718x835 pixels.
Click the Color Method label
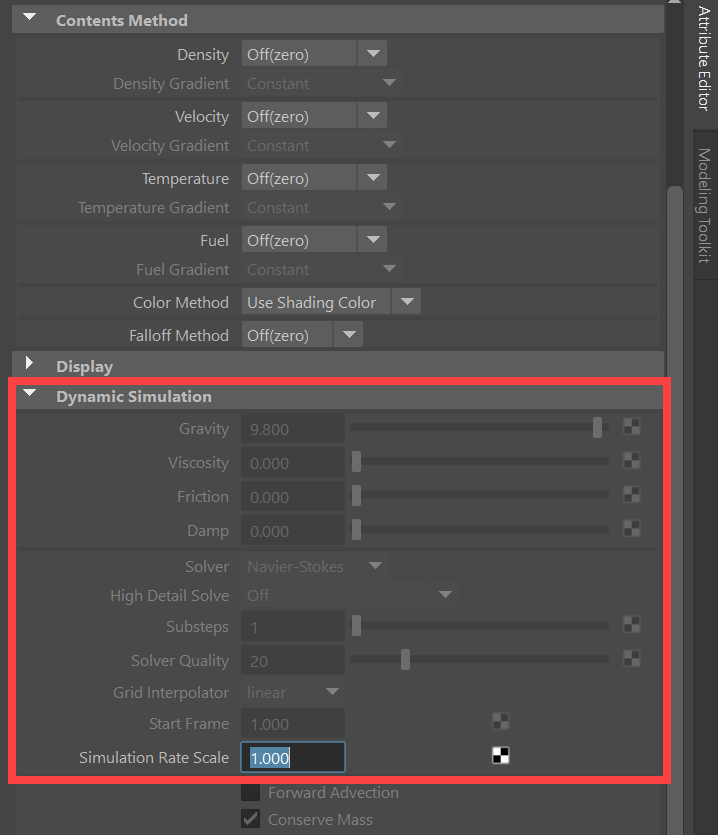pos(181,302)
